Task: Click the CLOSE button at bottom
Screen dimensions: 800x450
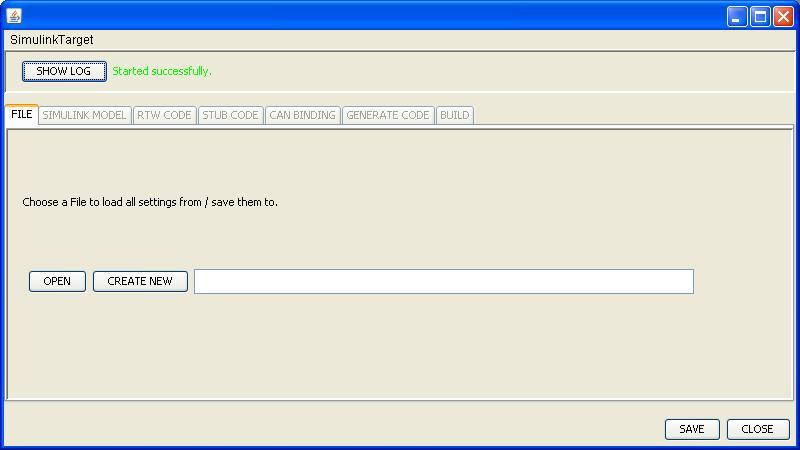Action: [x=758, y=429]
